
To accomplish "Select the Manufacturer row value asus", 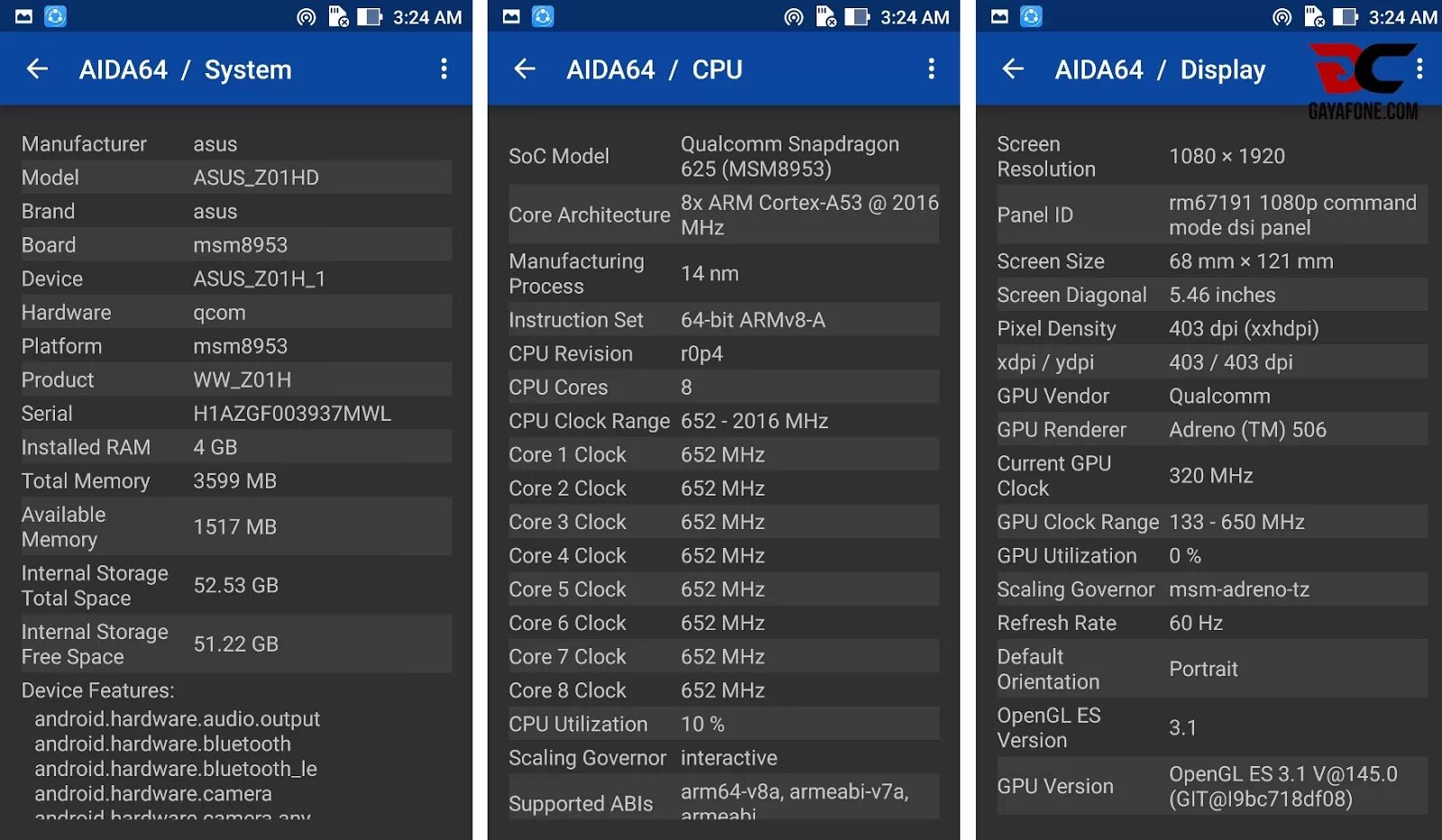I will 215,144.
